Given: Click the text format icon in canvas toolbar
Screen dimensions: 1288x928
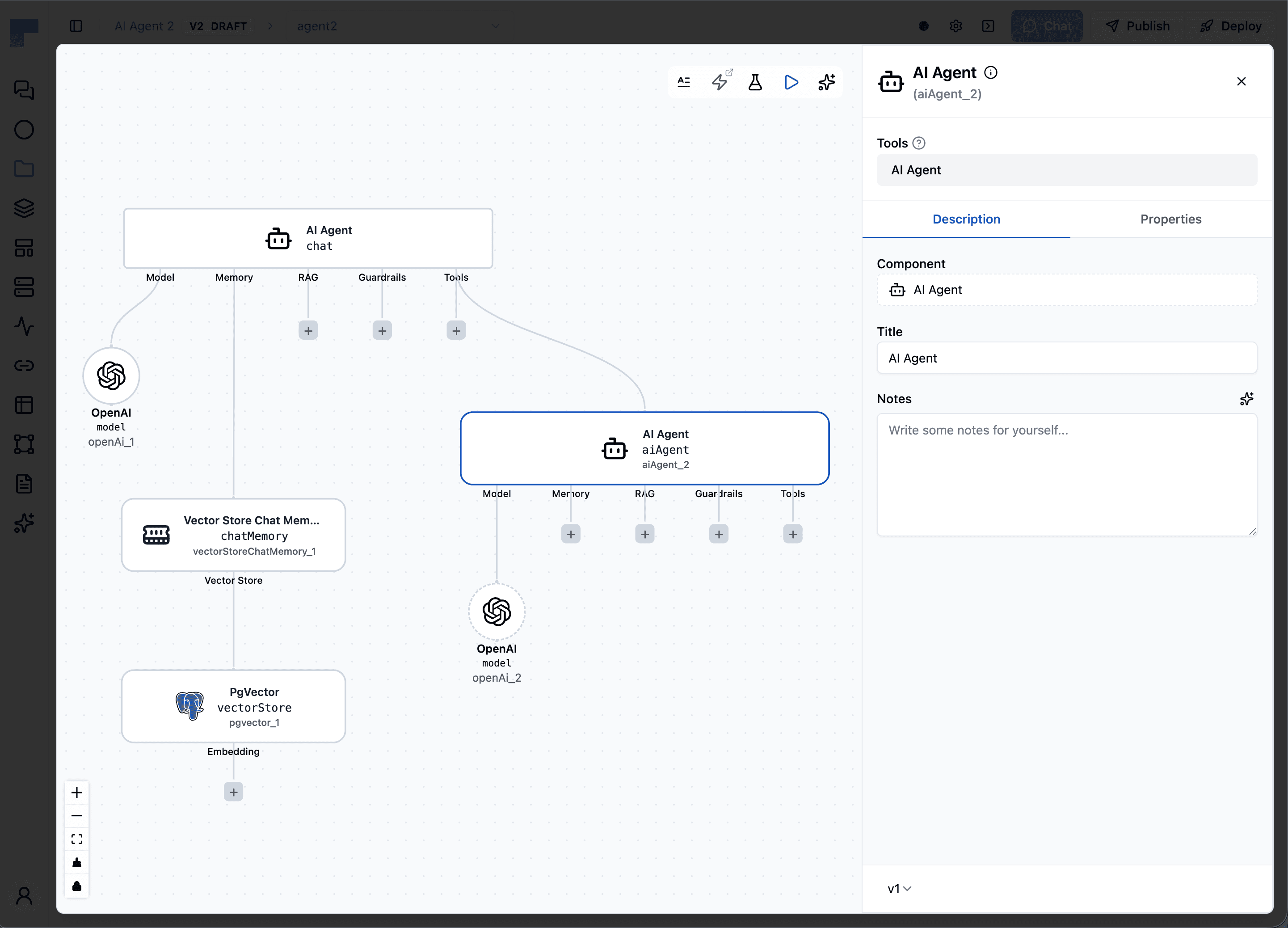Looking at the screenshot, I should 684,82.
